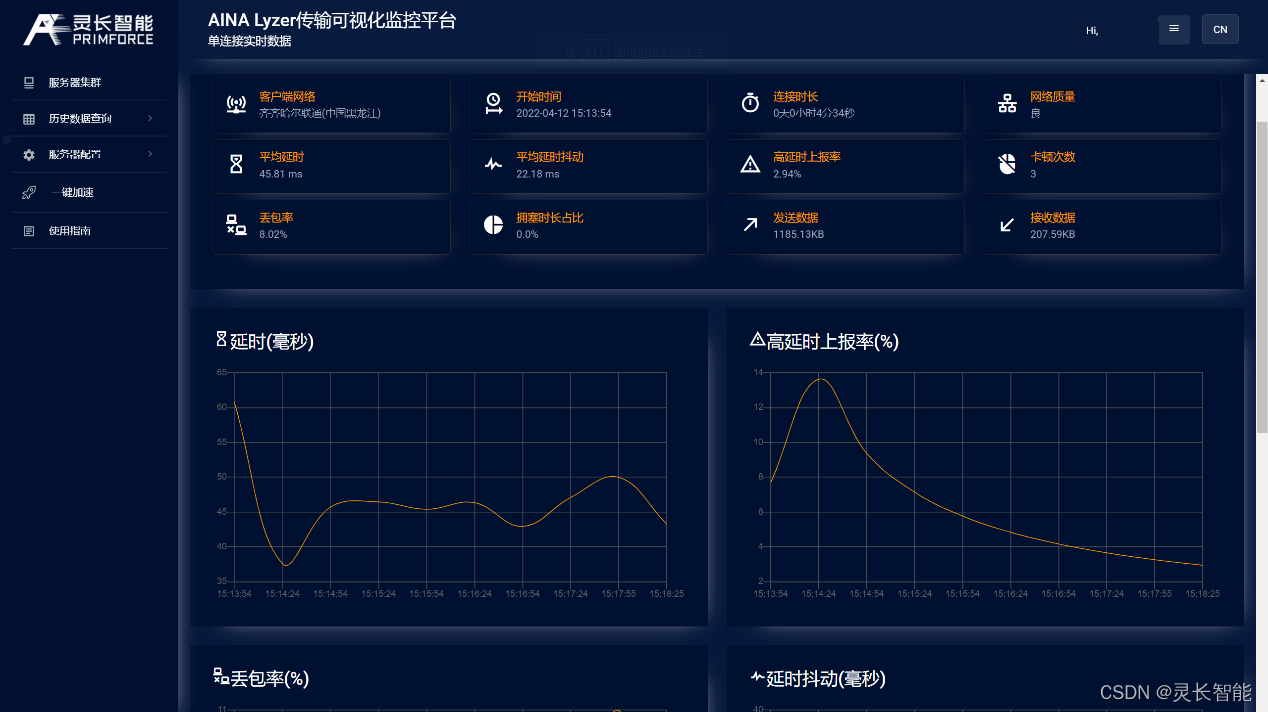
Task: Click the server cluster monitor icon in sidebar
Action: (x=29, y=83)
